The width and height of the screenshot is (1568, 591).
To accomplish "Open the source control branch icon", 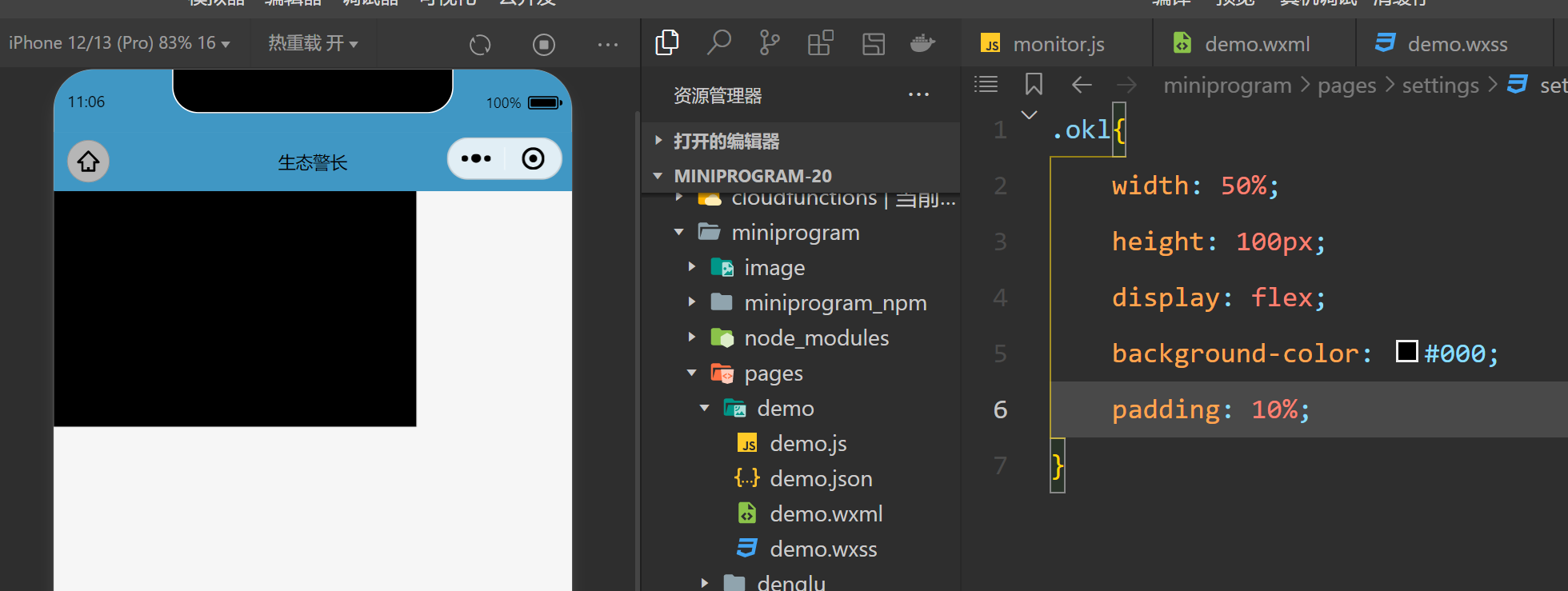I will (769, 42).
